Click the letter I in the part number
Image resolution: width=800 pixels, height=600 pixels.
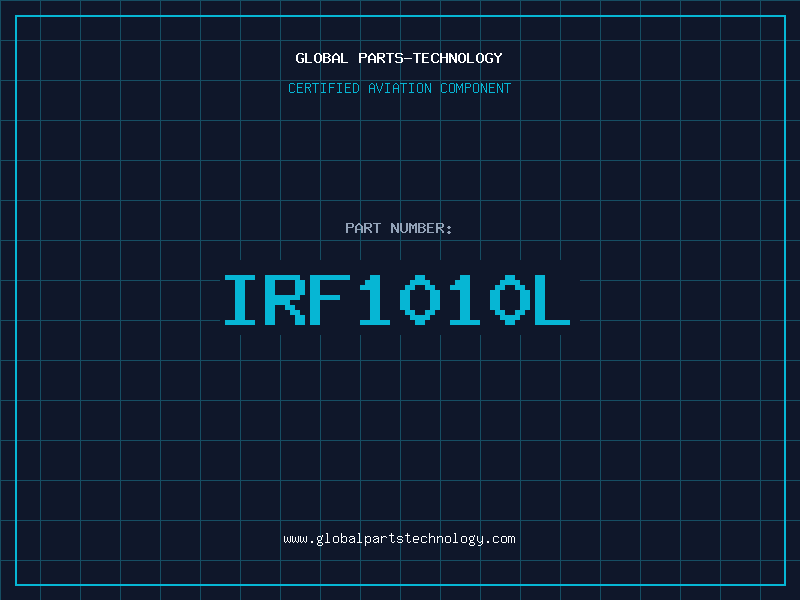pyautogui.click(x=240, y=300)
